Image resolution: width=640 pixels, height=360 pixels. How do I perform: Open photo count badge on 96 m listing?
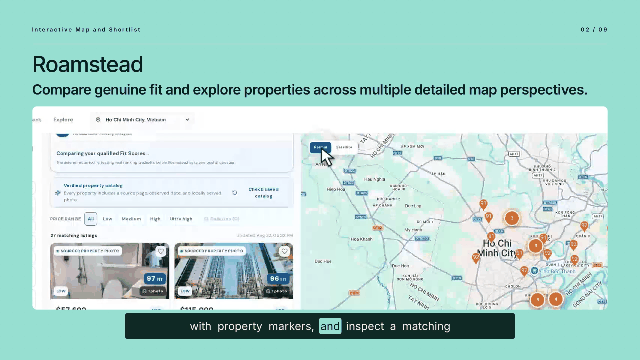[277, 291]
